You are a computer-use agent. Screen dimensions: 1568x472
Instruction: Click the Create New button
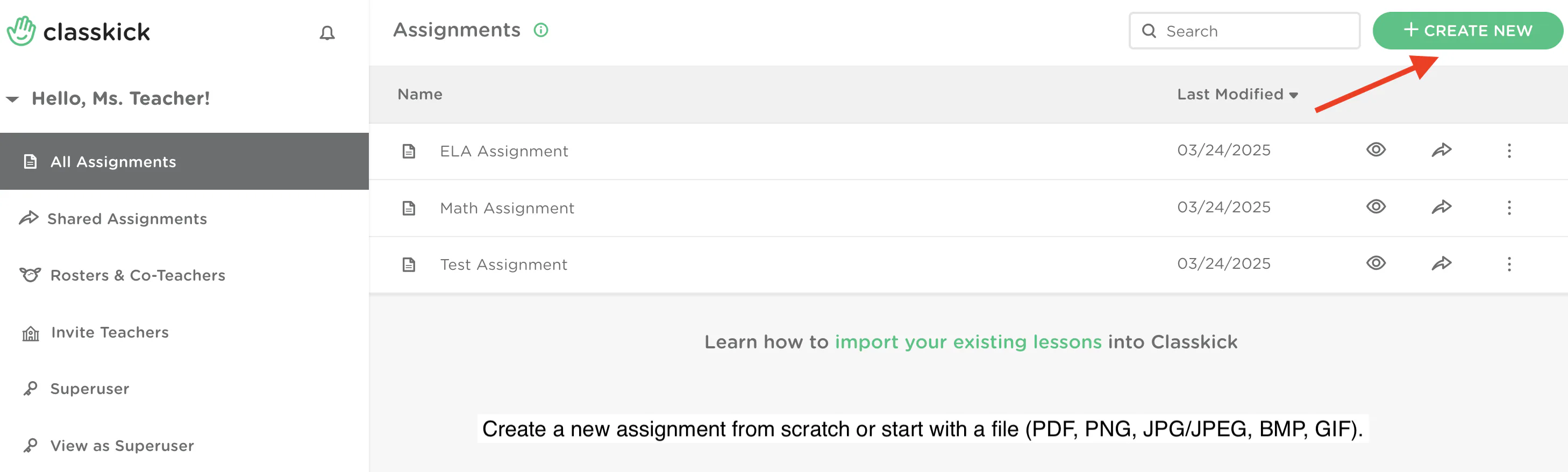tap(1467, 31)
